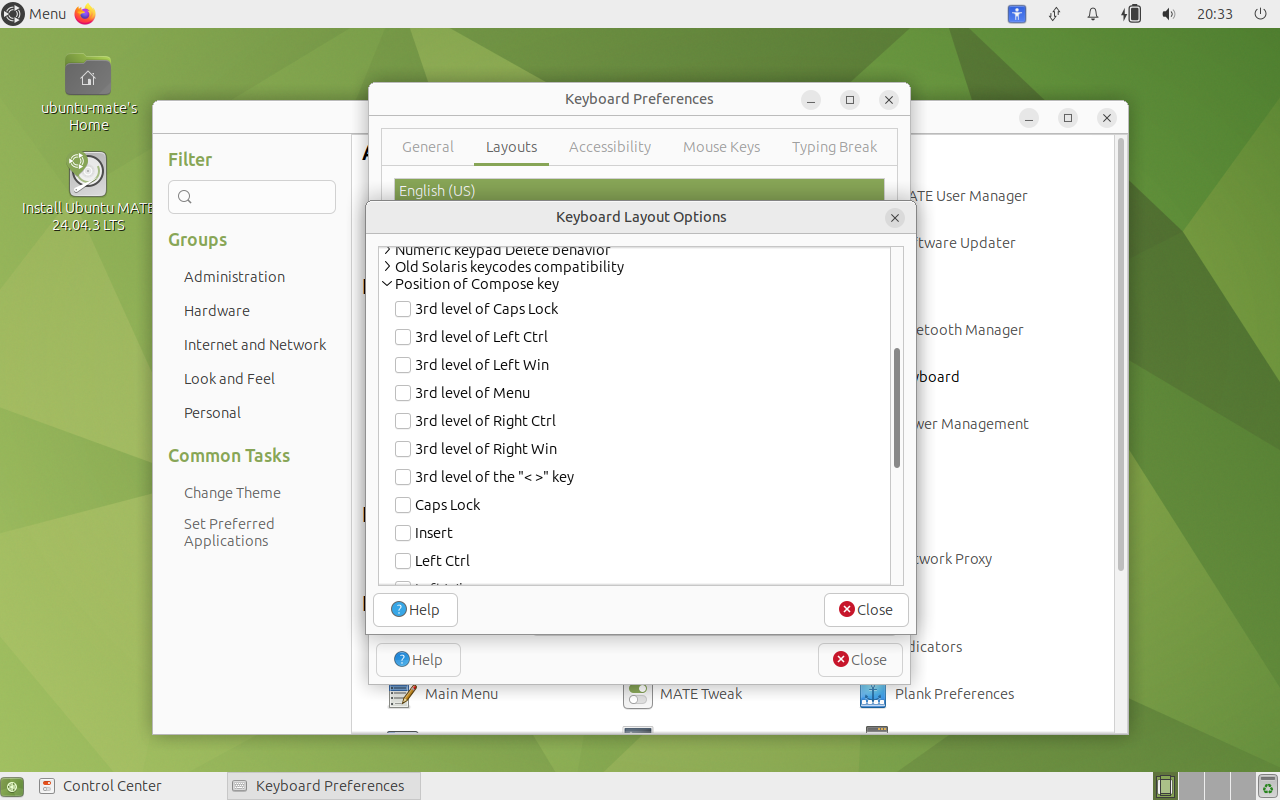Open Plank Preferences icon

(873, 694)
